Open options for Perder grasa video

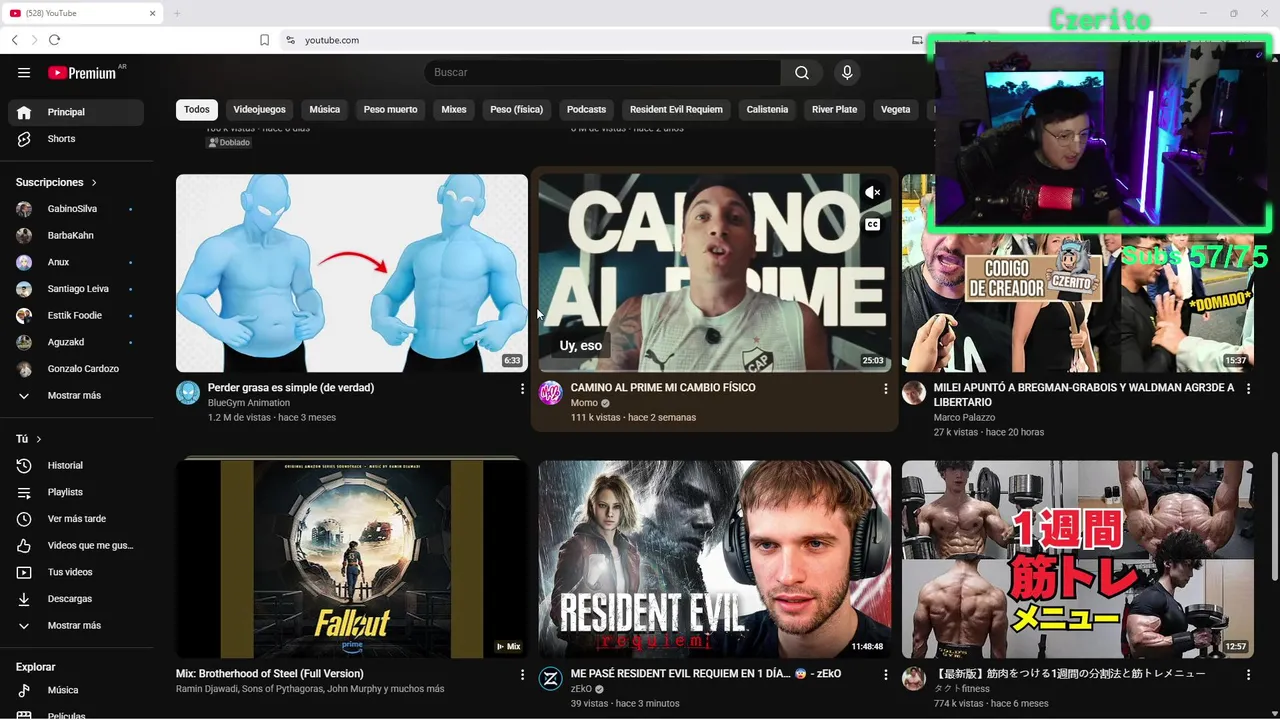click(522, 388)
